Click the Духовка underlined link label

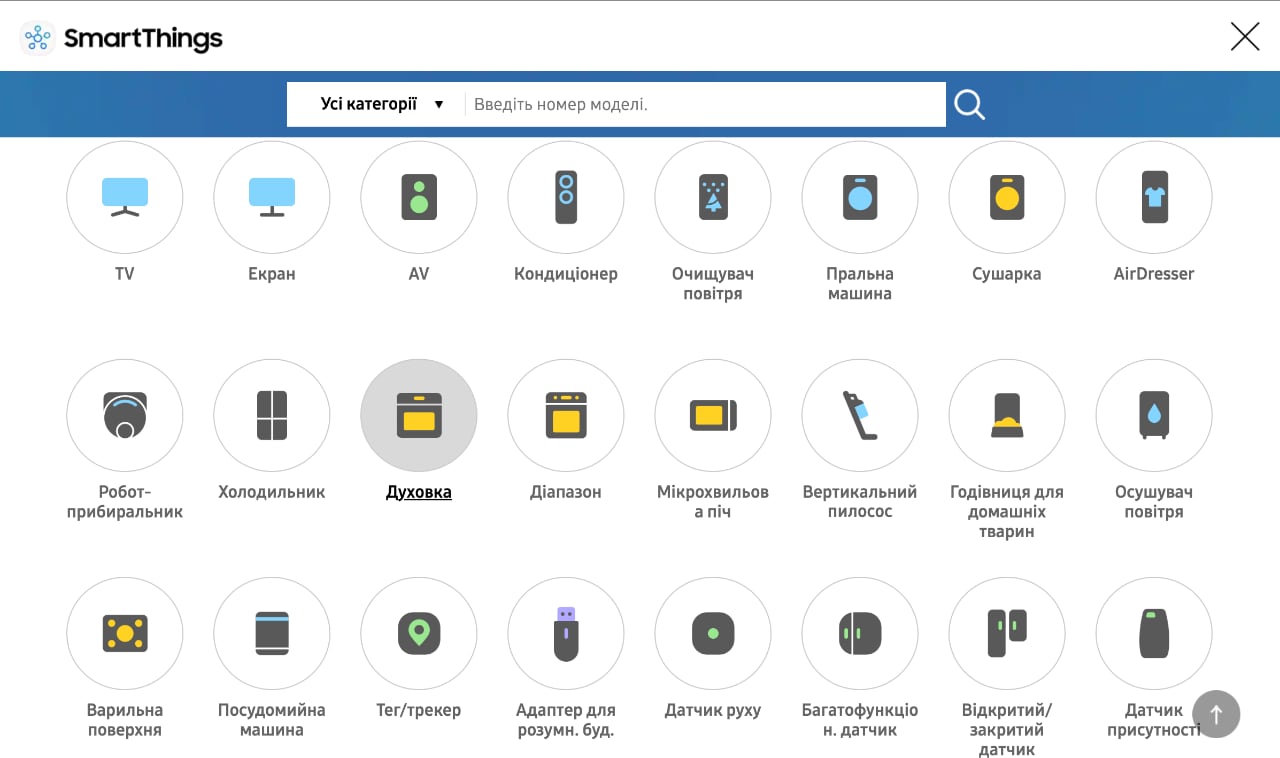(x=419, y=492)
